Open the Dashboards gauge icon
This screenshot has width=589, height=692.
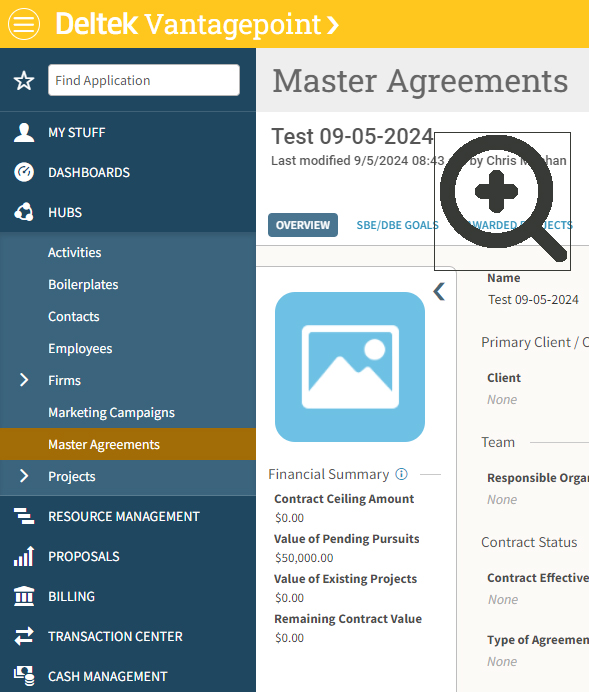tap(24, 172)
